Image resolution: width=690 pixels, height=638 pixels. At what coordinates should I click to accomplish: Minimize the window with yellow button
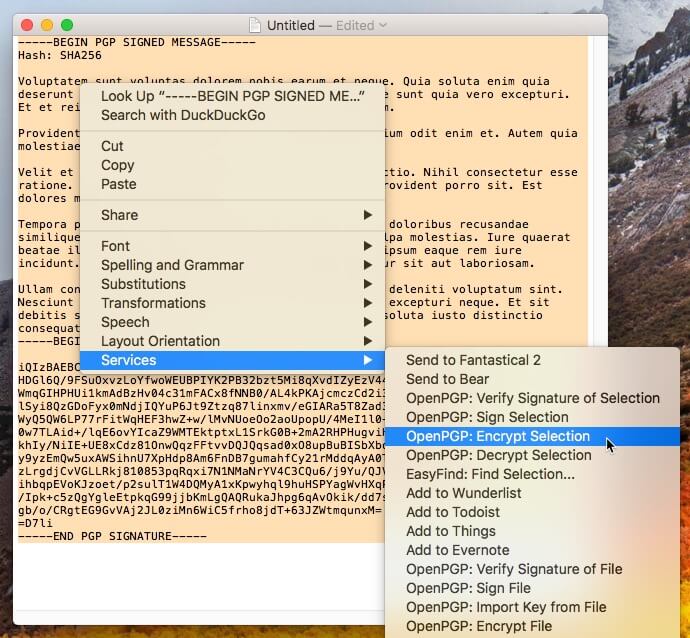(x=47, y=25)
